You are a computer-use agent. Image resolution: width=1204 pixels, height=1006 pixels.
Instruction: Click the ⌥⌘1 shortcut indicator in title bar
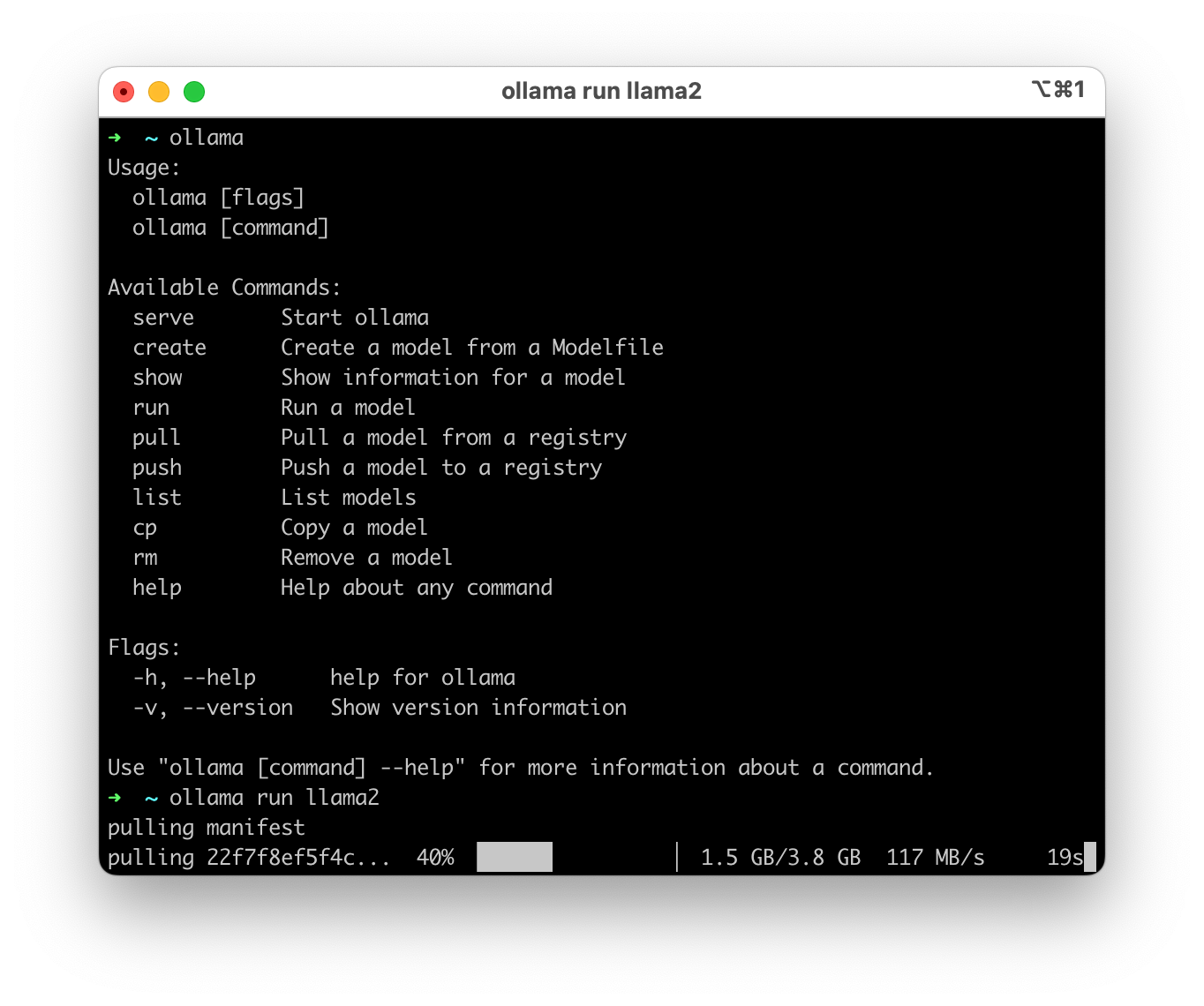point(1057,90)
